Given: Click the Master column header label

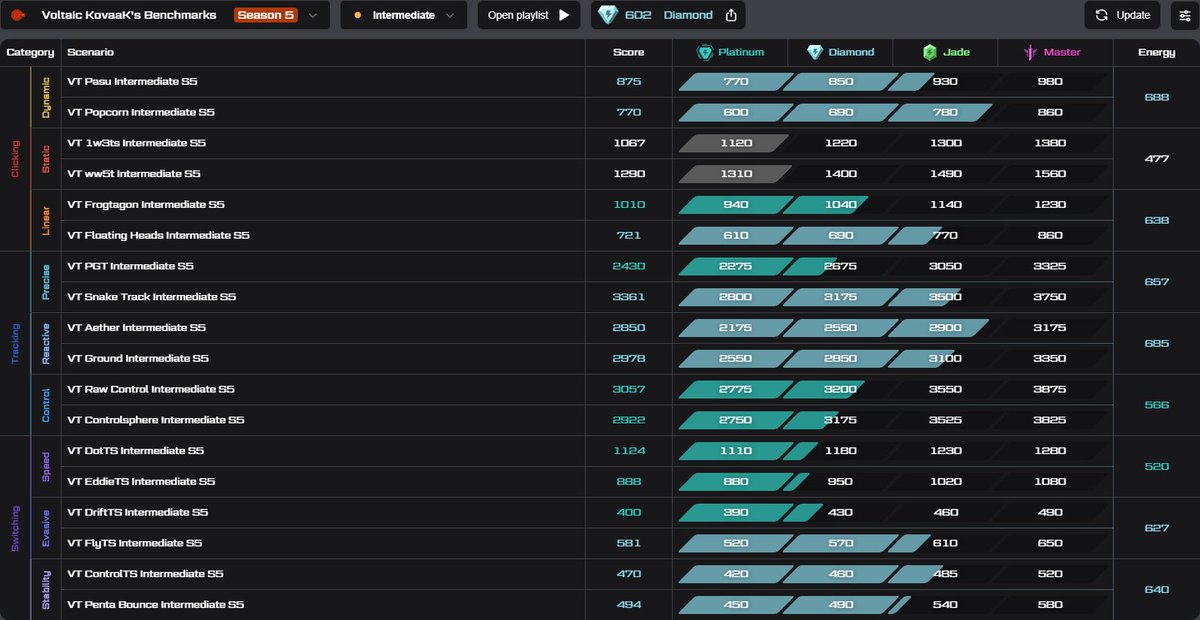Looking at the screenshot, I should point(1062,52).
